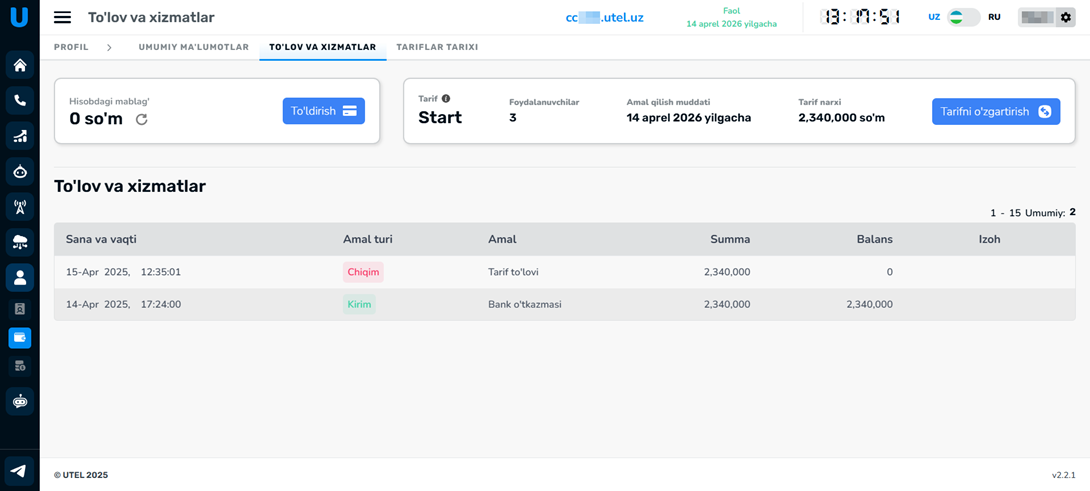Click the Sana va vaqti column header
Screen dimensions: 1090x491
point(101,239)
